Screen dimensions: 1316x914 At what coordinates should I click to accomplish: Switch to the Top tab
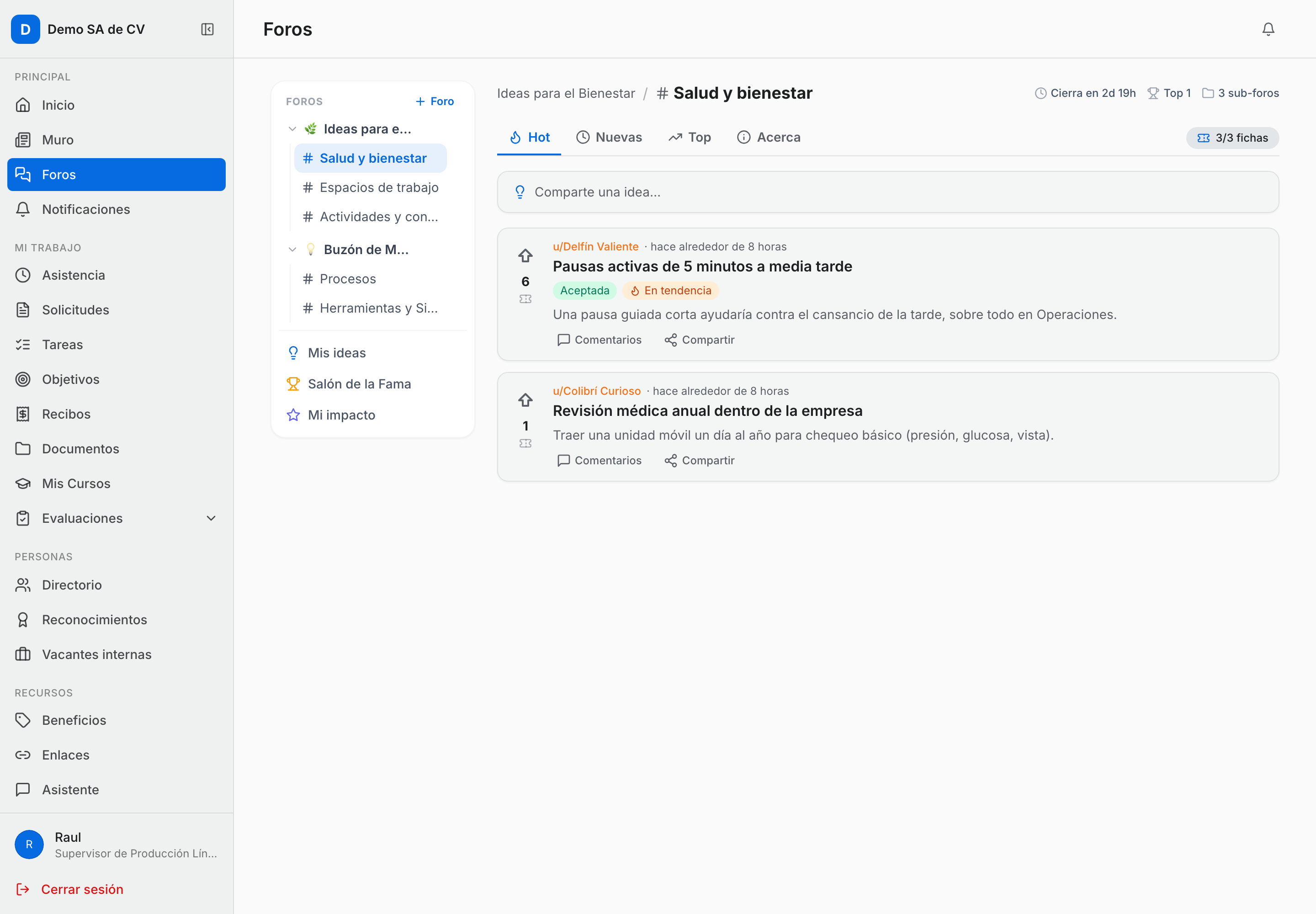click(x=690, y=138)
